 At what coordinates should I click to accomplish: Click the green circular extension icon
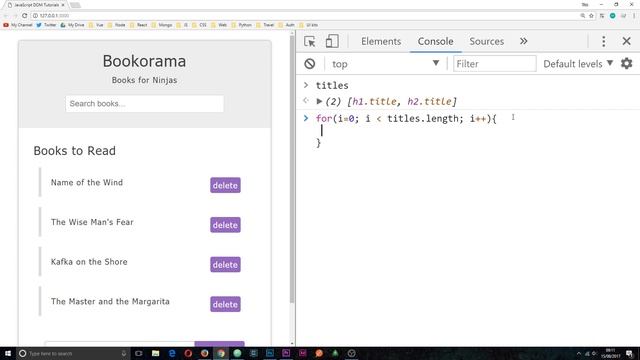[x=613, y=16]
